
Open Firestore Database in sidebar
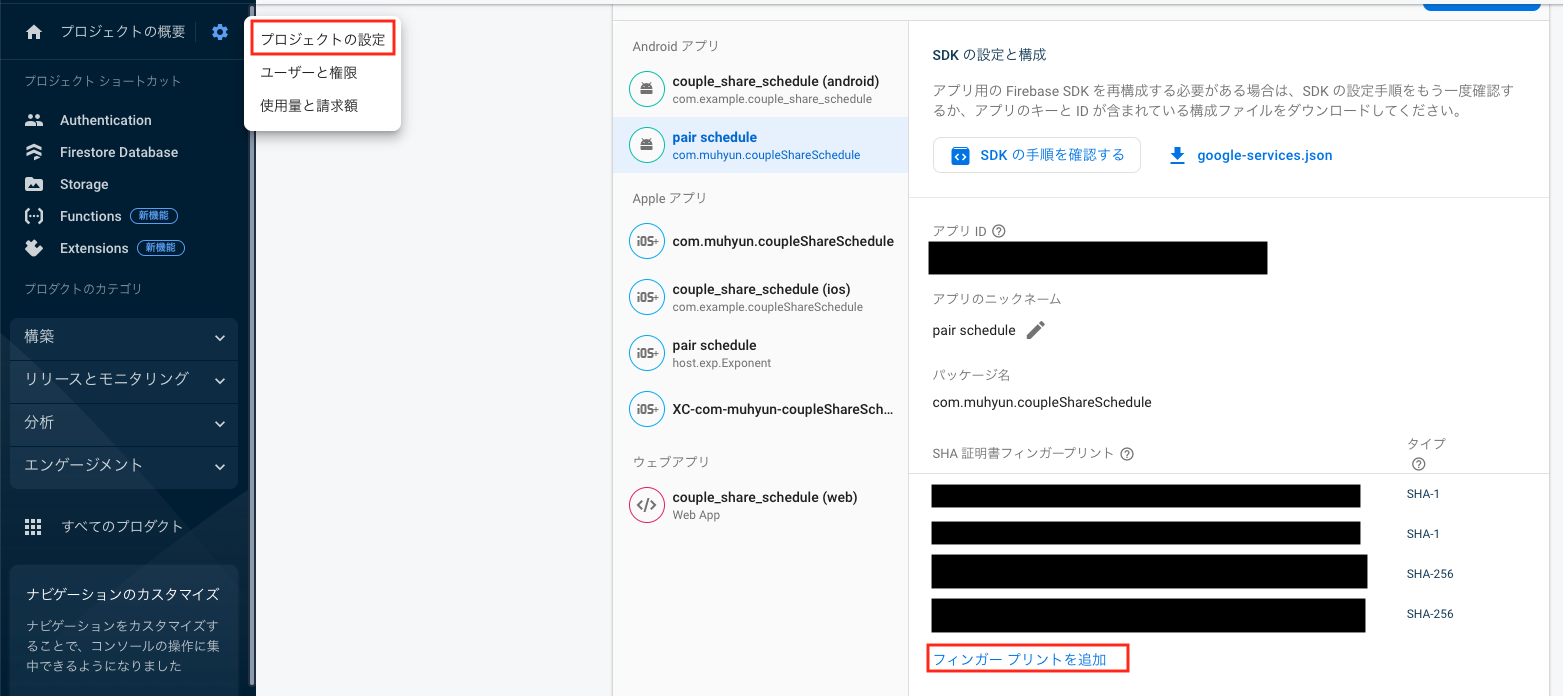click(119, 152)
